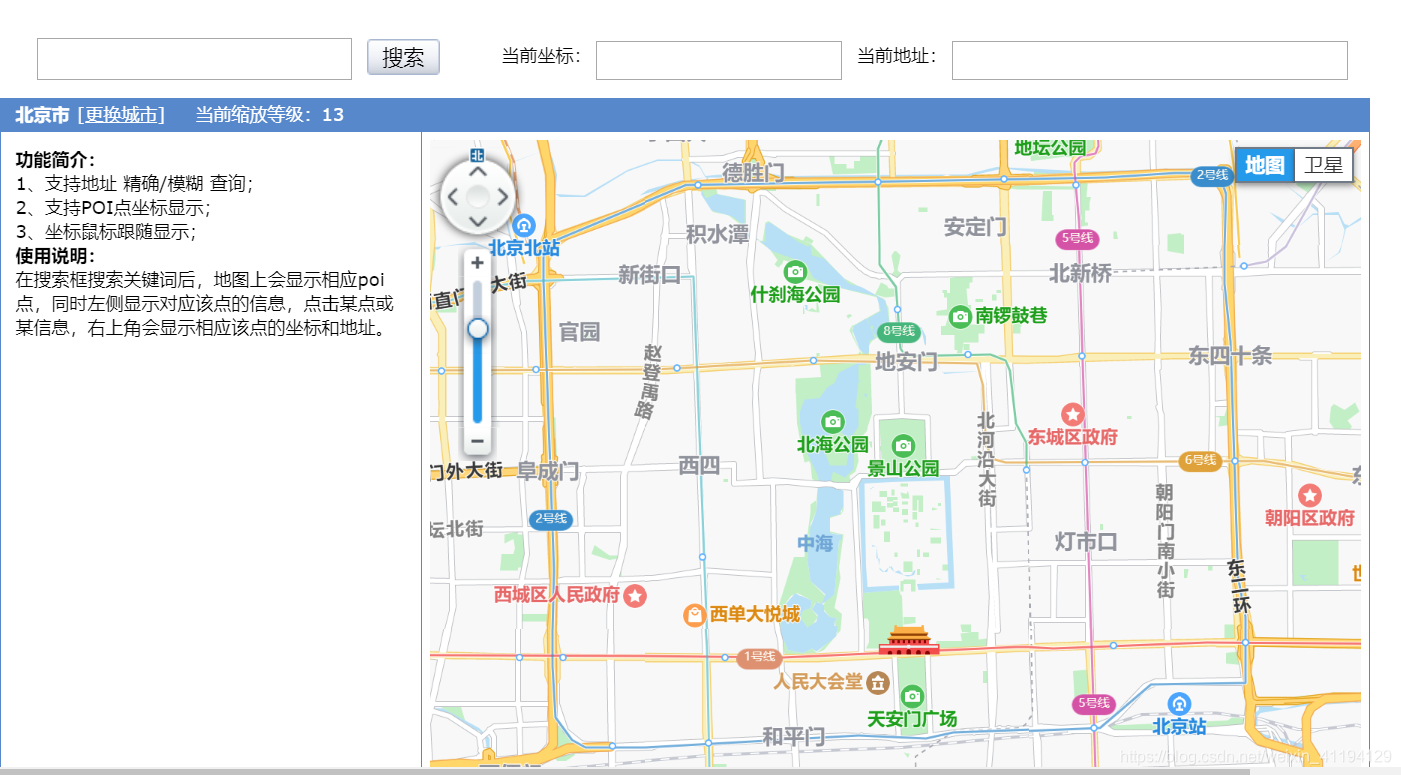Click the 德胜门 map label
The image size is (1401, 775).
point(754,173)
